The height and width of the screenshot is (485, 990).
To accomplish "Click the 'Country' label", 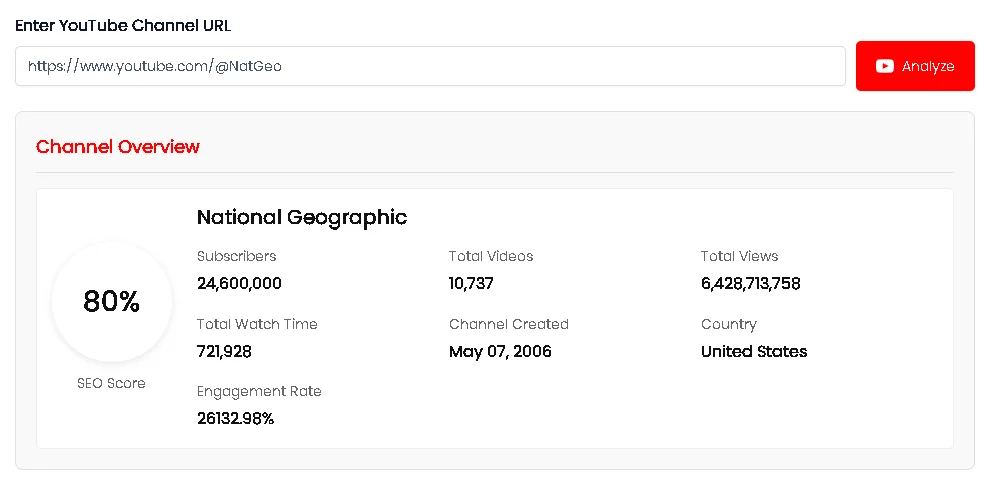I will [x=729, y=325].
